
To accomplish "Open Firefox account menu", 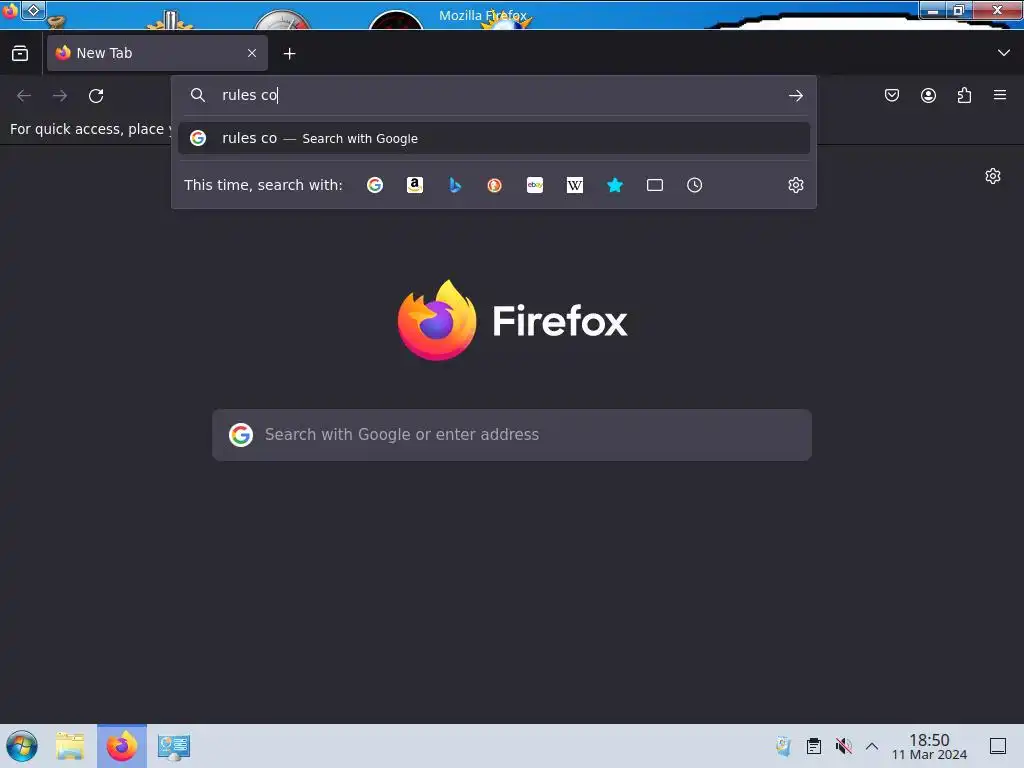I will pos(928,95).
